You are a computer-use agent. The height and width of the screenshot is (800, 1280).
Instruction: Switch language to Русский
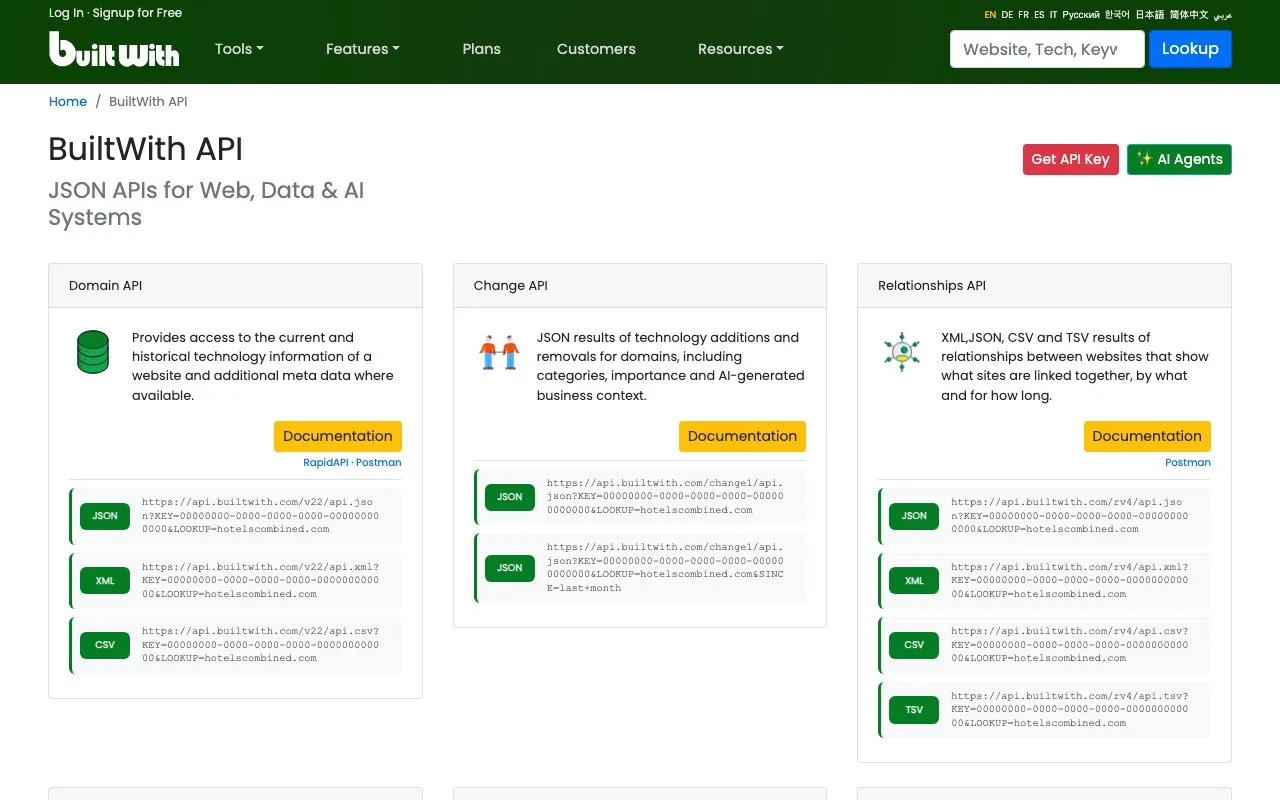coord(1081,15)
